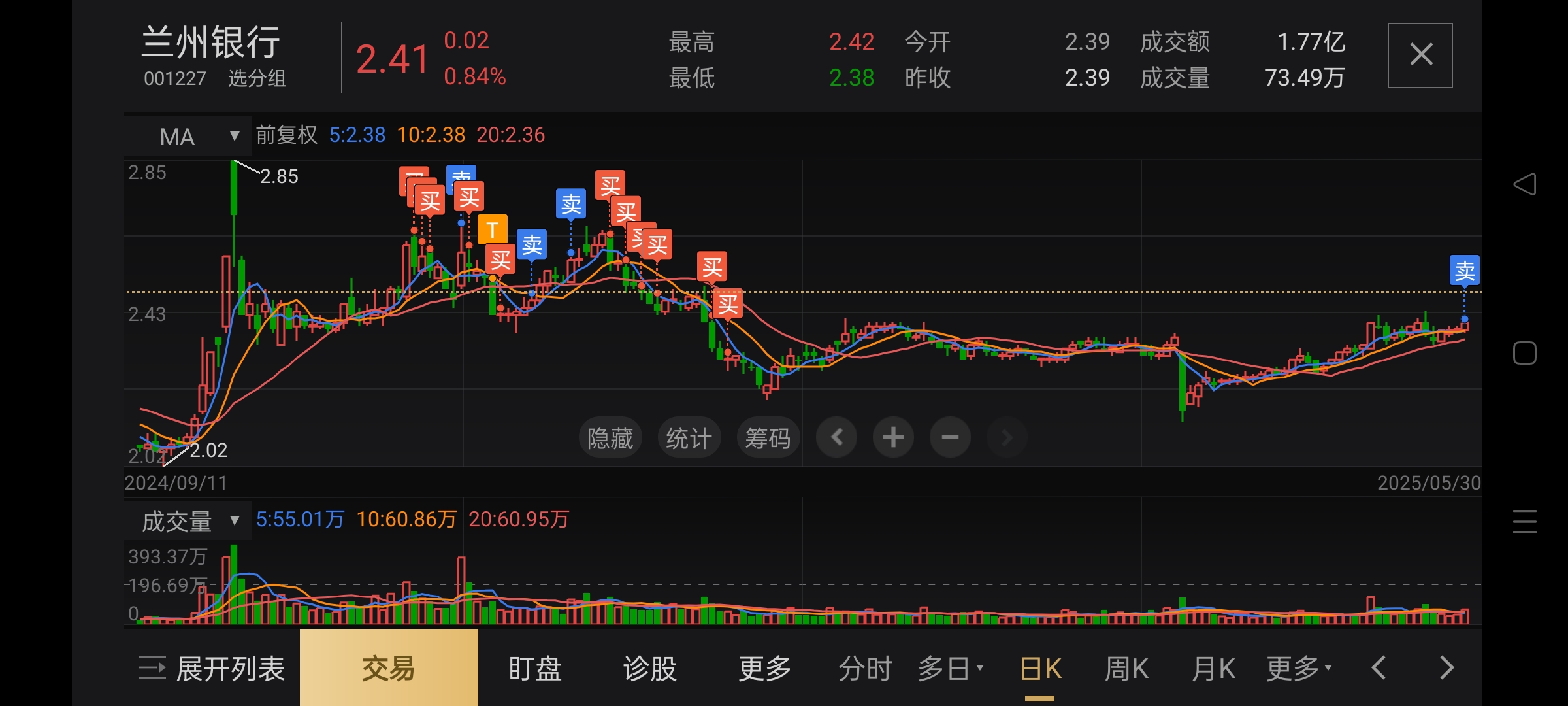The image size is (1568, 706).
Task: Click 选分组 to choose a watchlist group
Action: pos(257,78)
